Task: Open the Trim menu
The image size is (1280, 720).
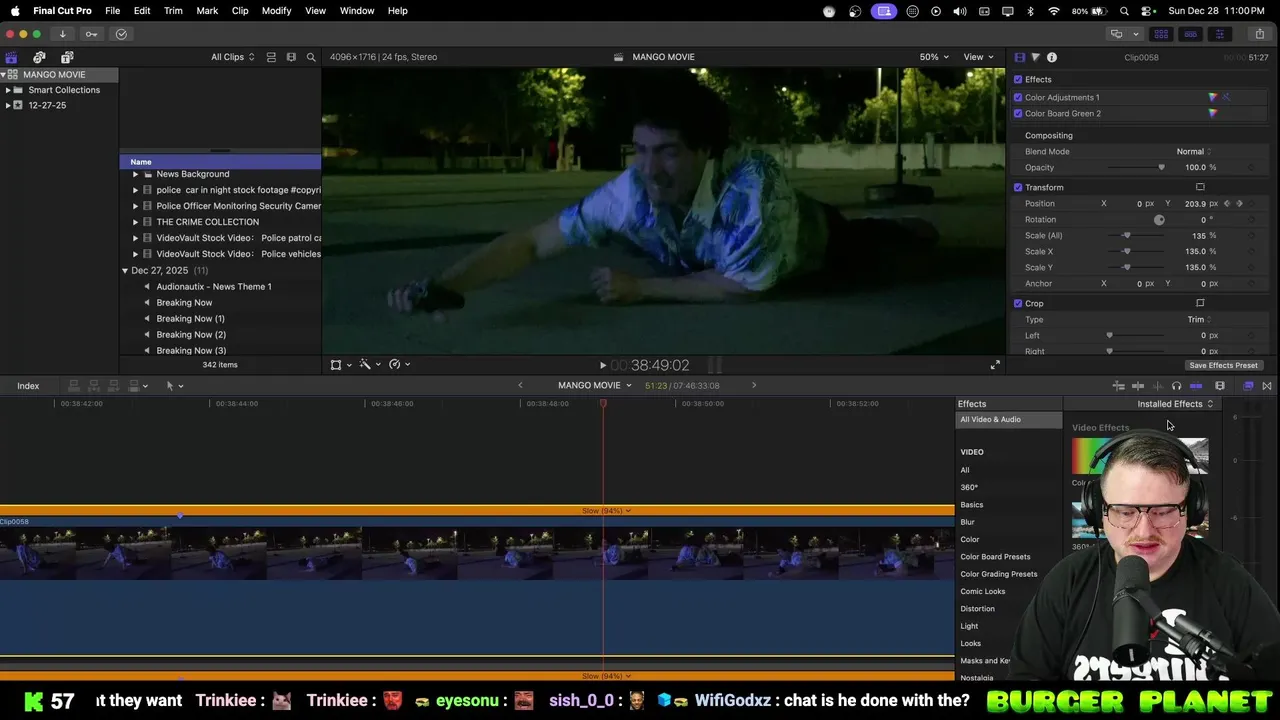Action: [173, 10]
